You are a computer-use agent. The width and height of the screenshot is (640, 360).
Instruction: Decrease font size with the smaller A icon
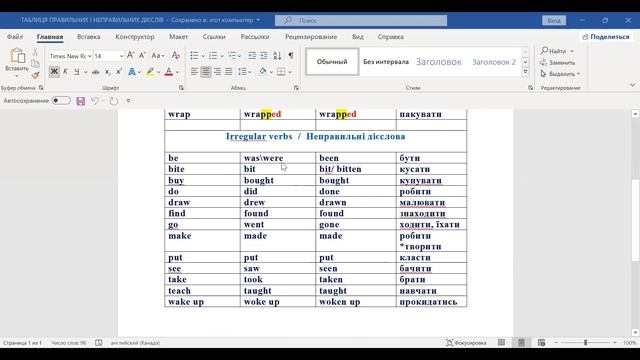[142, 56]
